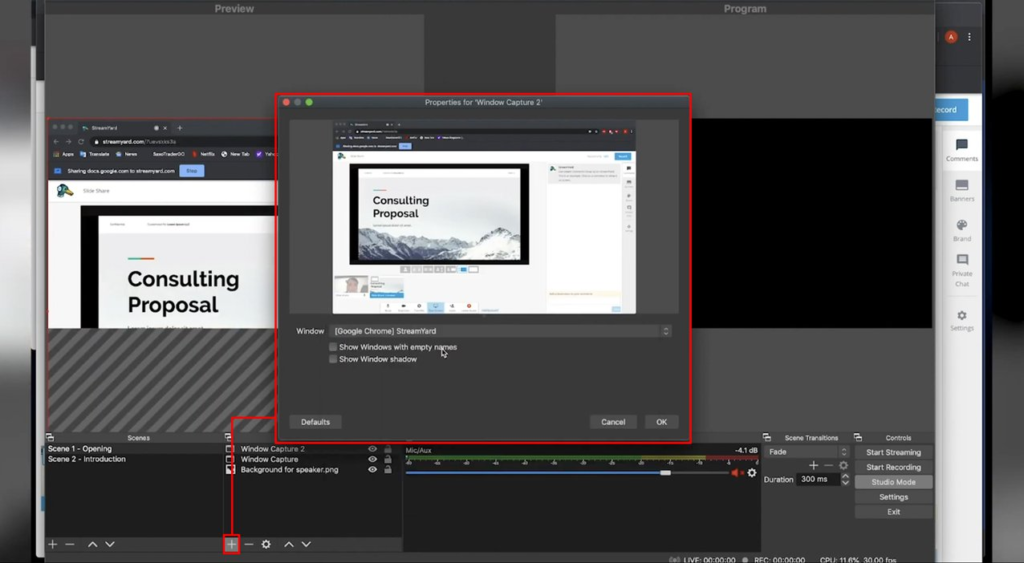Screen dimensions: 1024x563
Task: Add a new source with plus icon
Action: 231,544
